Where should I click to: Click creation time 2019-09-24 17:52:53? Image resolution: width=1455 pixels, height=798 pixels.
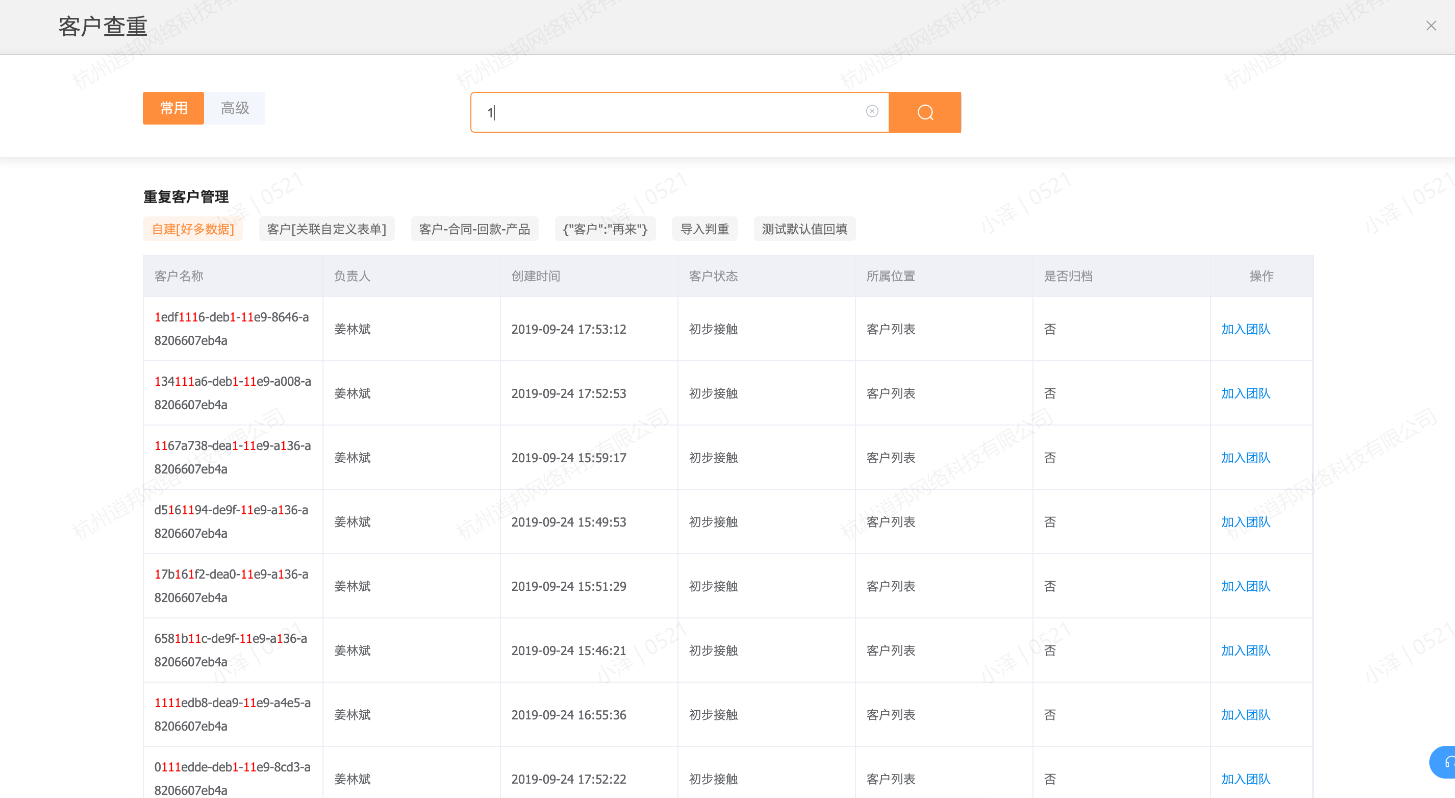click(569, 393)
